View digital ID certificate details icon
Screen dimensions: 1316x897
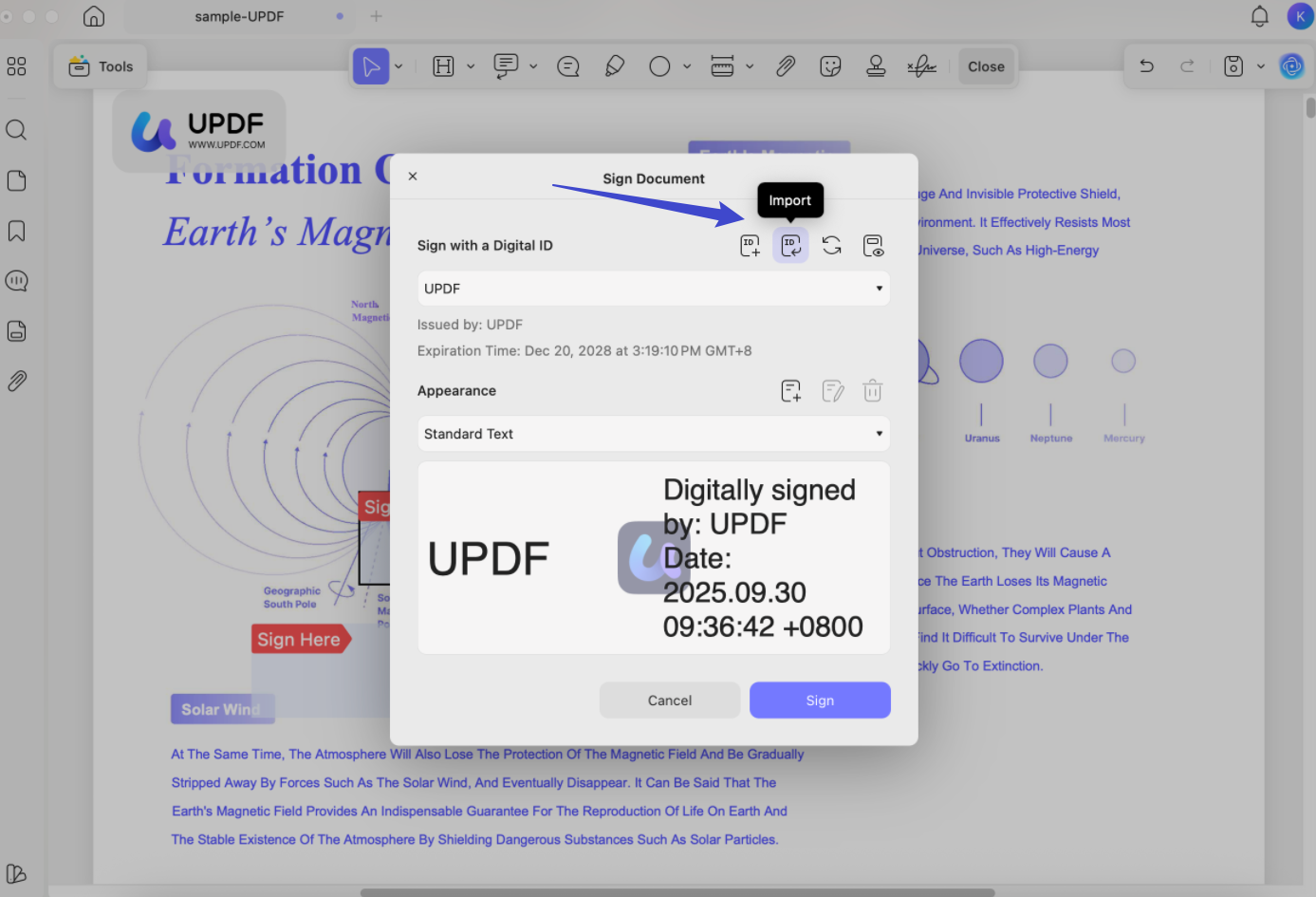[x=873, y=246]
